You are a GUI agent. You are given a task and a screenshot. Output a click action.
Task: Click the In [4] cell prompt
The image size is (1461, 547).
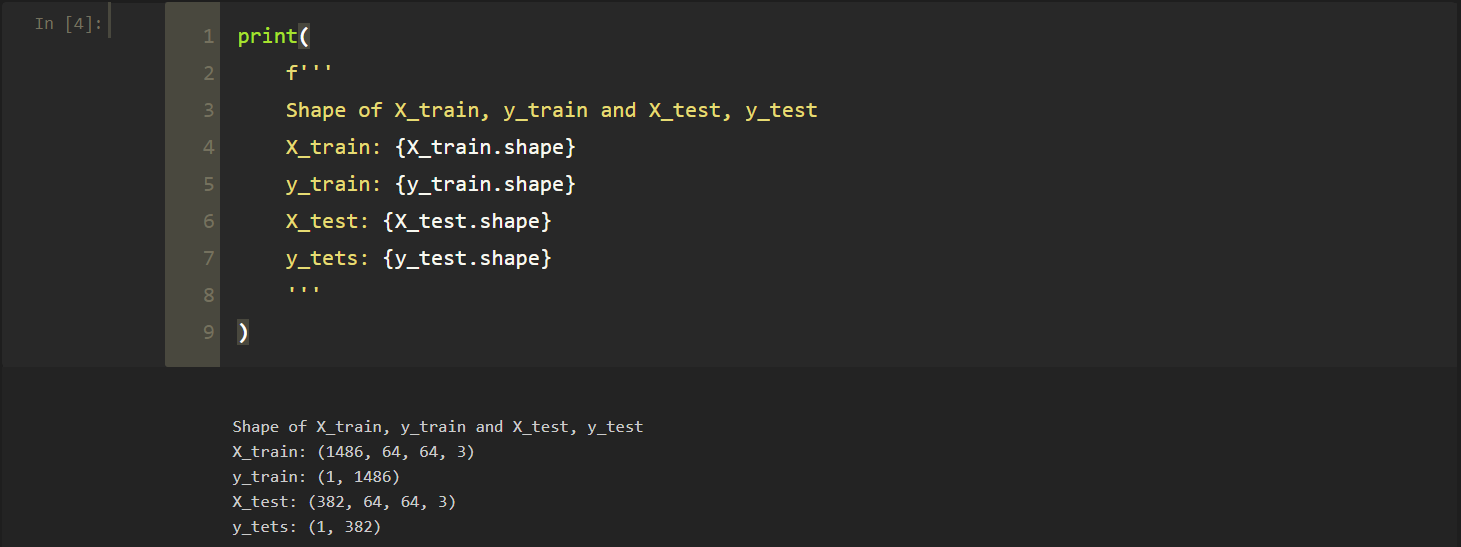pyautogui.click(x=68, y=24)
